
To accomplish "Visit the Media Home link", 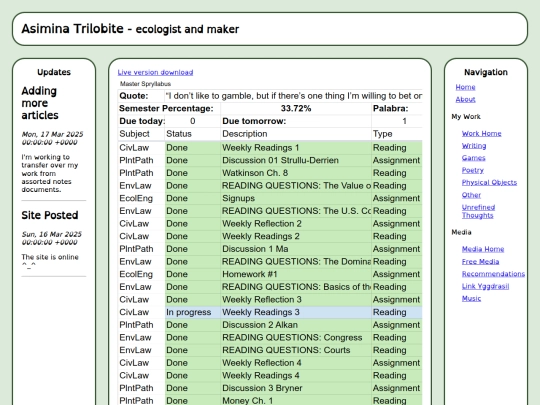I will [x=483, y=249].
